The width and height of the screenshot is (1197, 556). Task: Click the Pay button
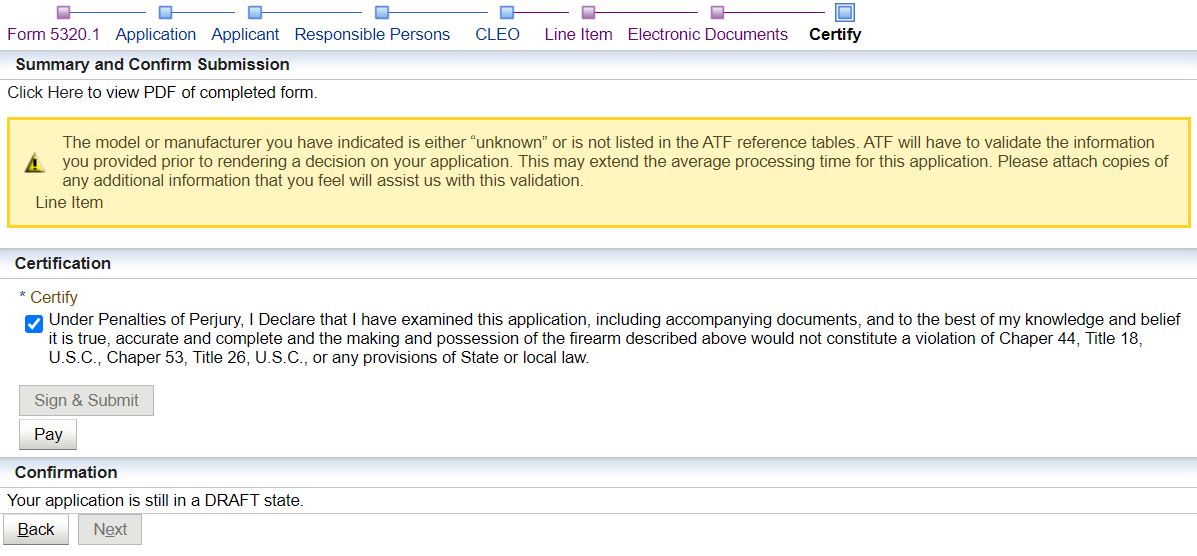(48, 435)
